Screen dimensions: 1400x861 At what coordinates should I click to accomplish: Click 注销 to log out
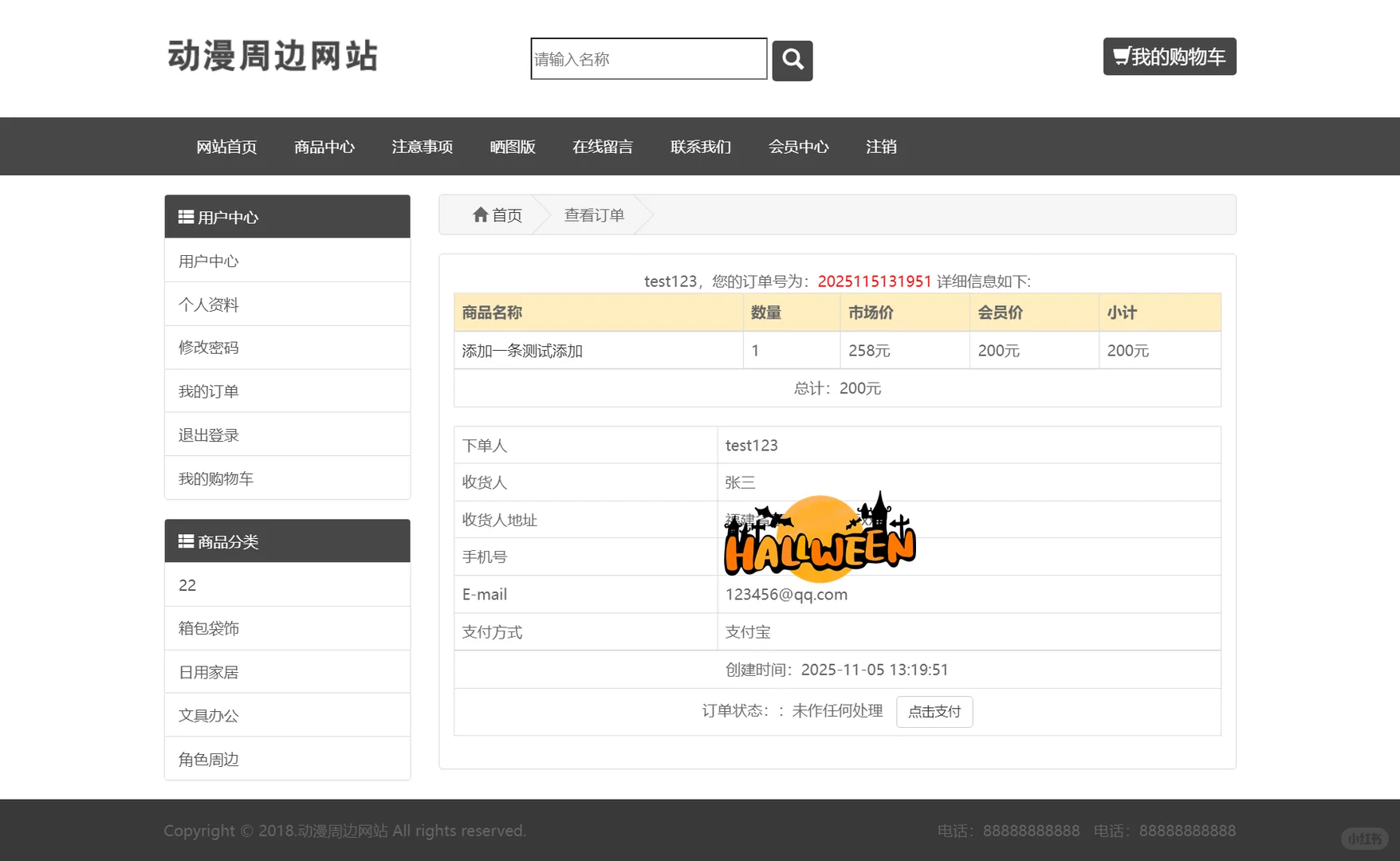881,147
